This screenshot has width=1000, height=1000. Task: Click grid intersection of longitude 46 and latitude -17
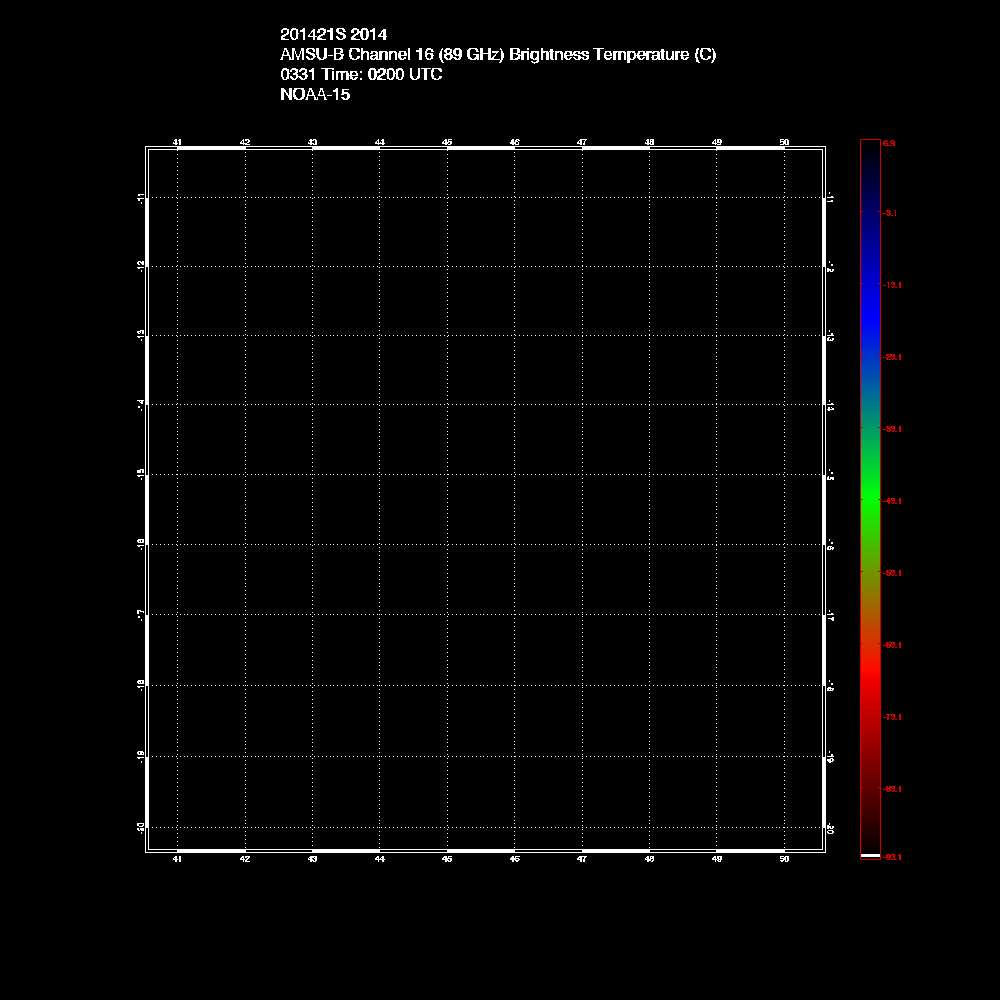coord(514,614)
